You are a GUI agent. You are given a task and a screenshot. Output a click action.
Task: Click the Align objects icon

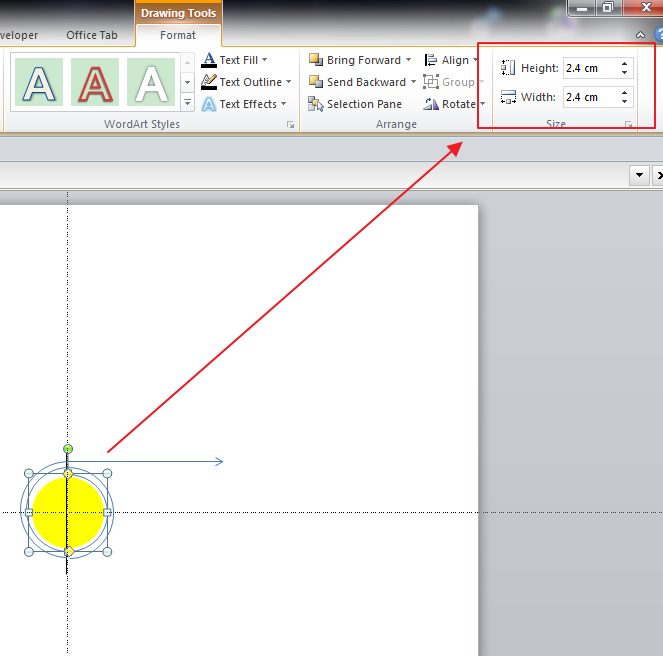pos(430,60)
